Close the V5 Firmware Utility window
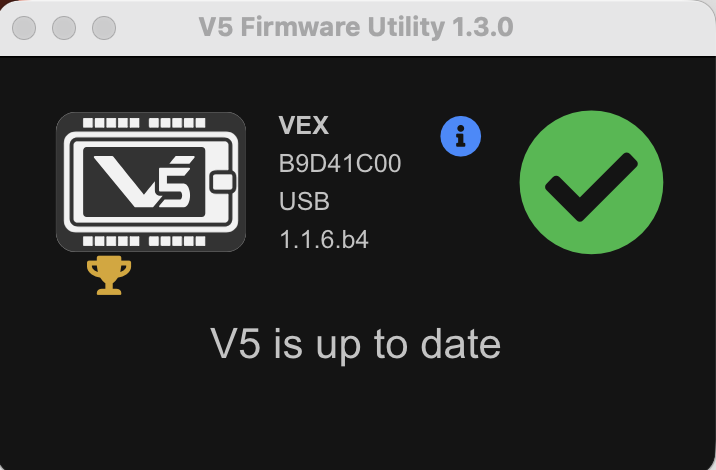Viewport: 716px width, 470px height. click(24, 28)
